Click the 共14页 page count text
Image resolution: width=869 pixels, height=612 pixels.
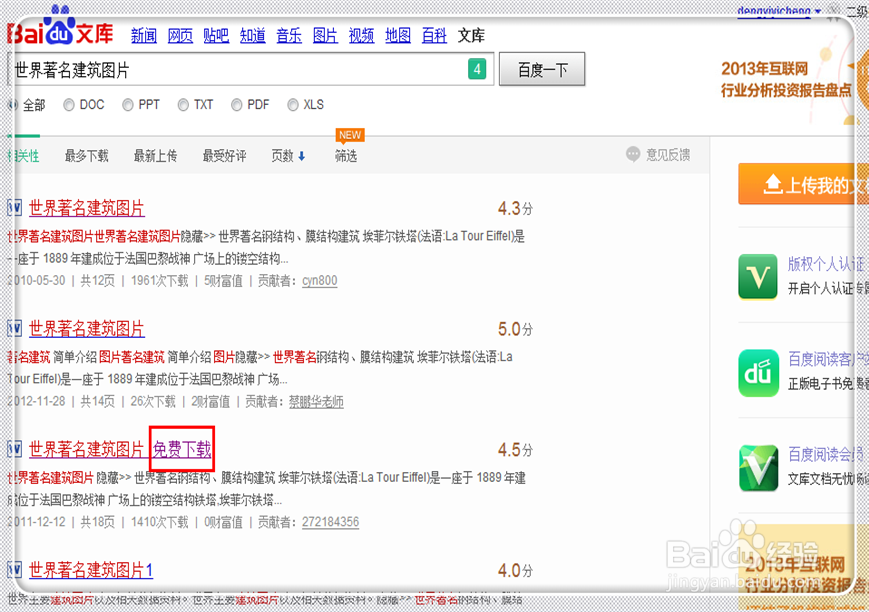tap(98, 402)
